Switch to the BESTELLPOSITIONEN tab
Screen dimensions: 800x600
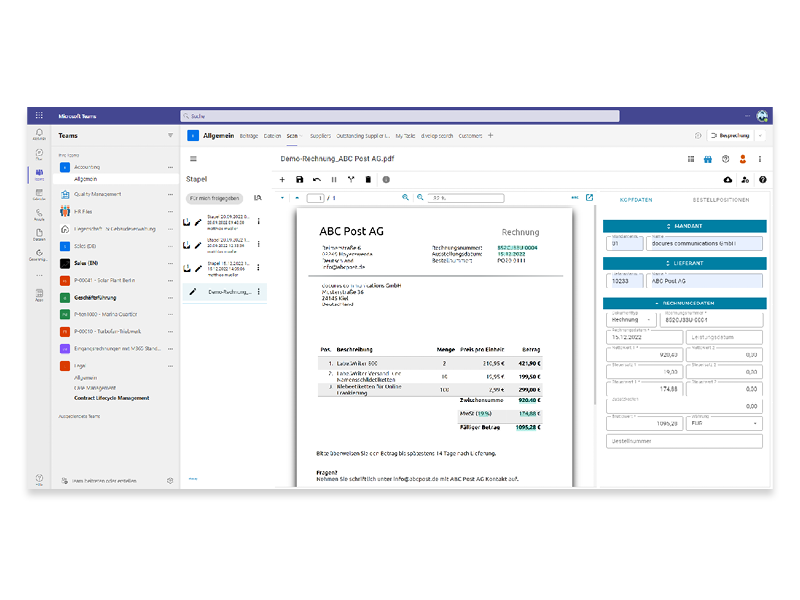coord(721,200)
